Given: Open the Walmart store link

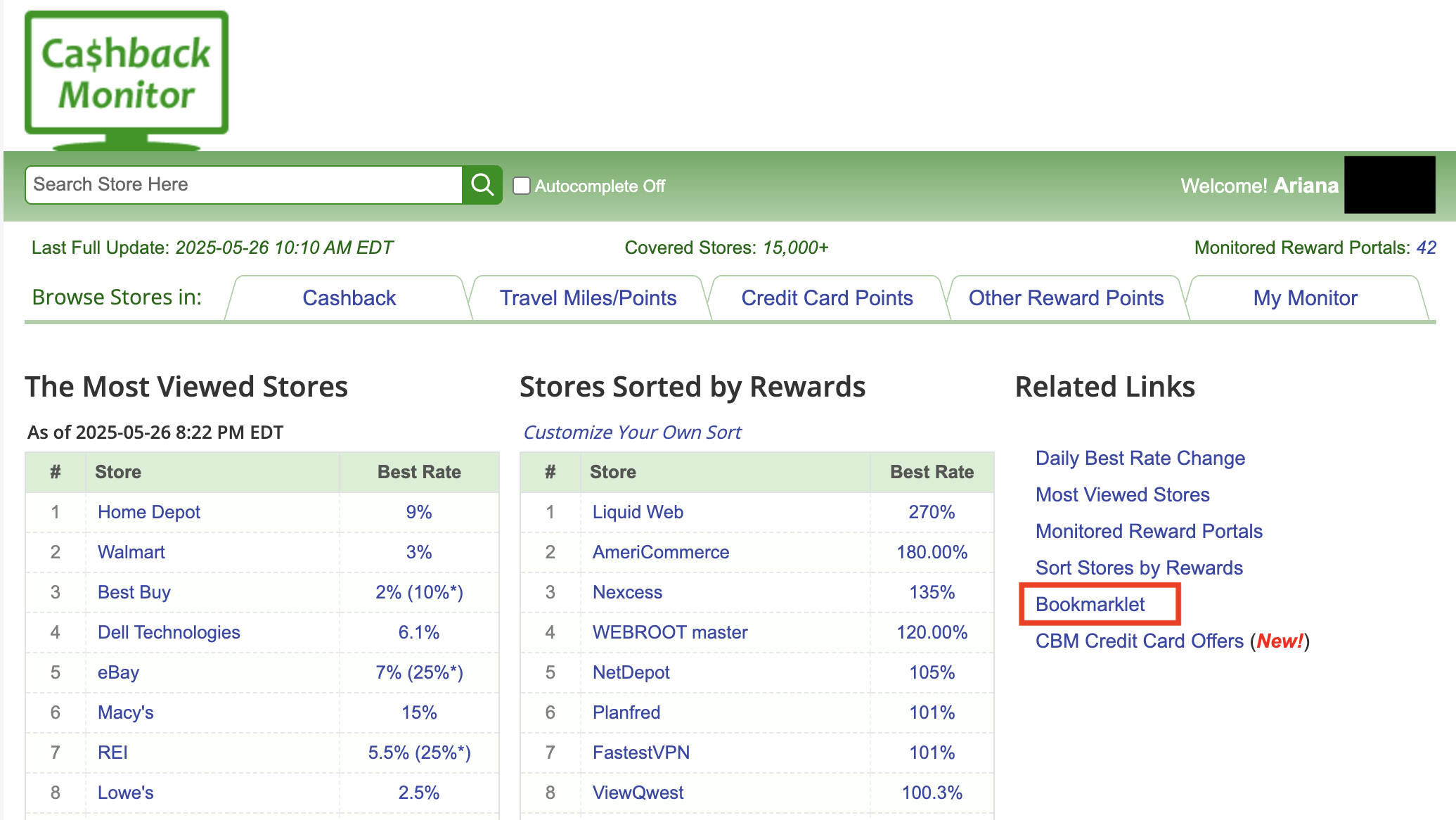Looking at the screenshot, I should [x=131, y=553].
